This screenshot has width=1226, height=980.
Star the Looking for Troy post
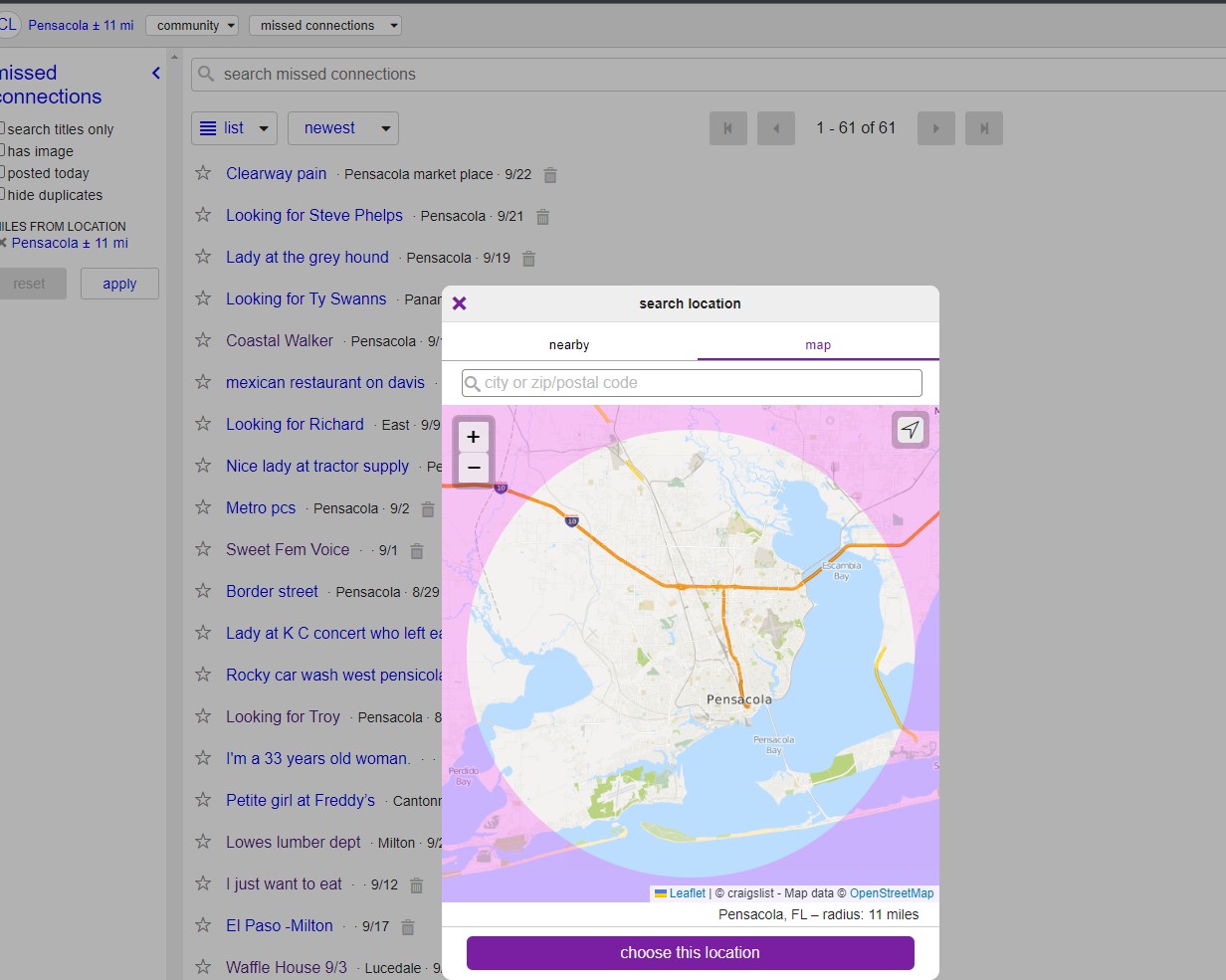click(203, 716)
